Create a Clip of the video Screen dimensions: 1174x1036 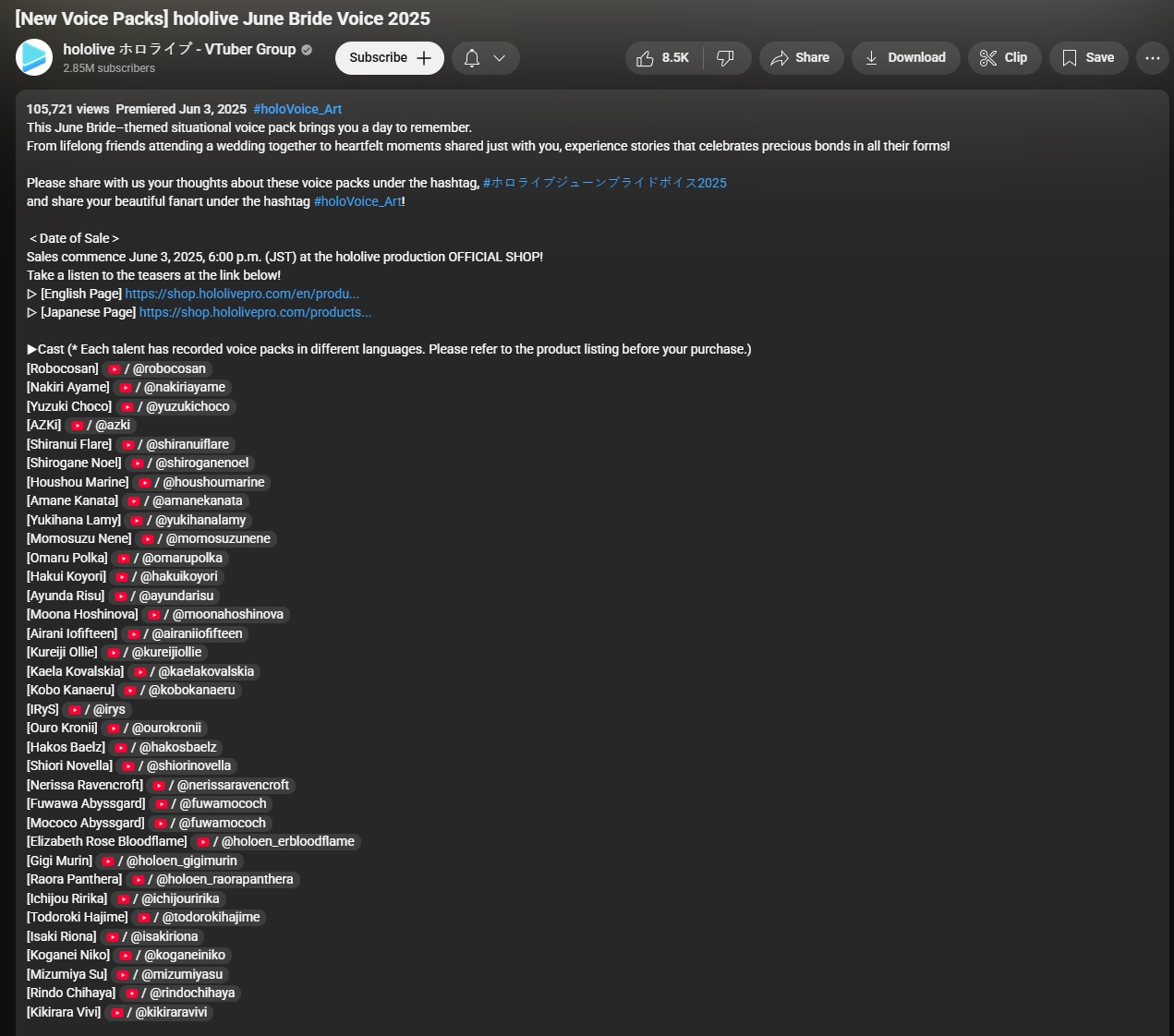coord(1005,58)
